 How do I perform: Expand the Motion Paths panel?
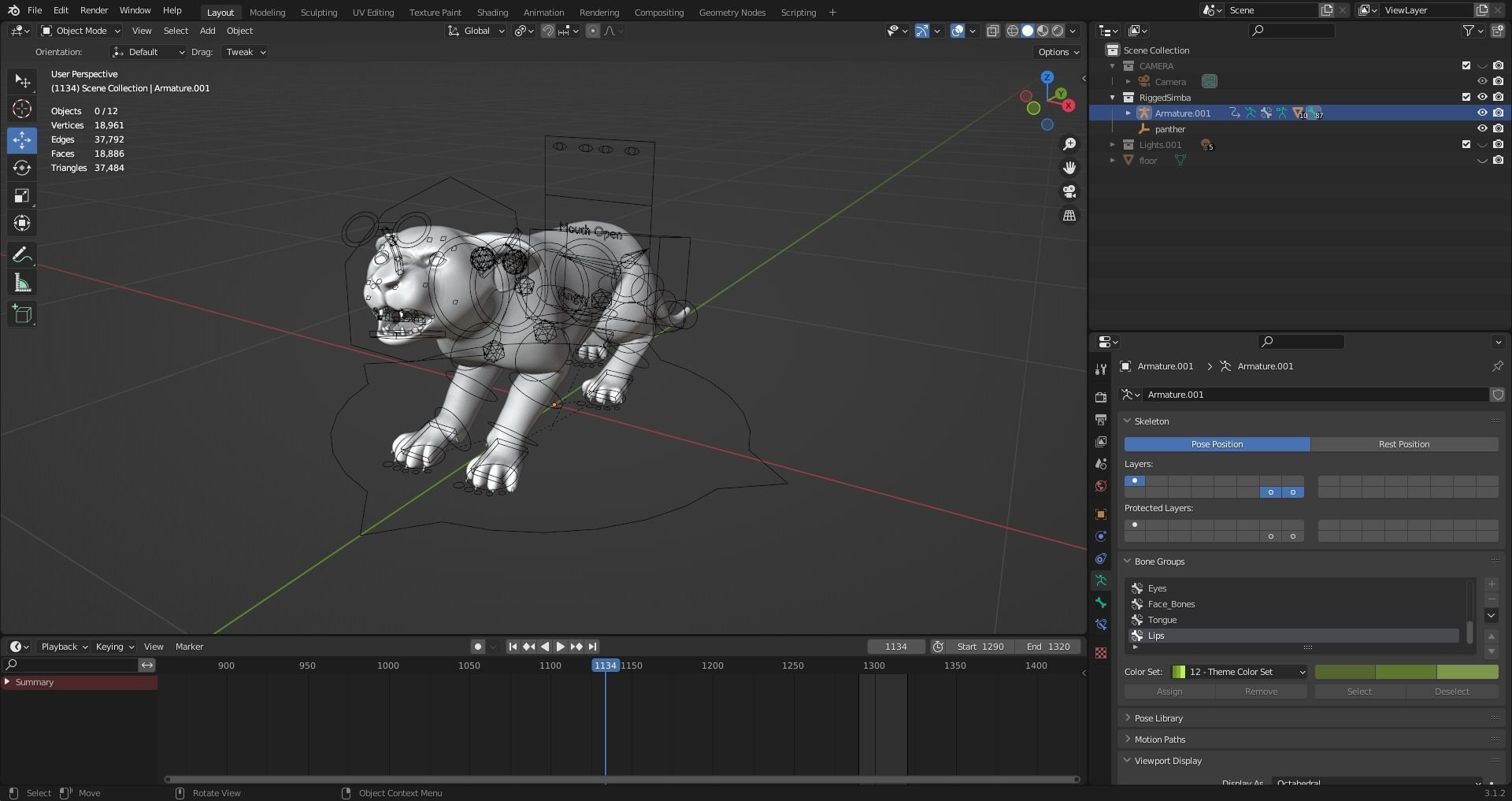pos(1159,740)
